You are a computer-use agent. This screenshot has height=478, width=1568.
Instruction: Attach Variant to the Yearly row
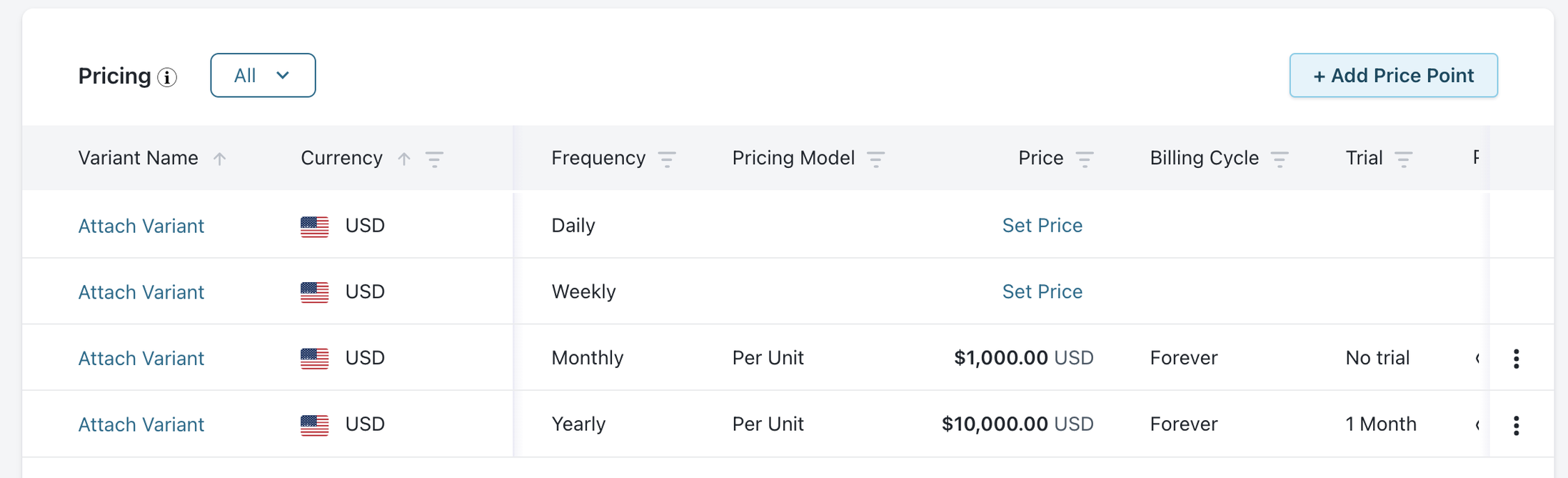pos(141,424)
